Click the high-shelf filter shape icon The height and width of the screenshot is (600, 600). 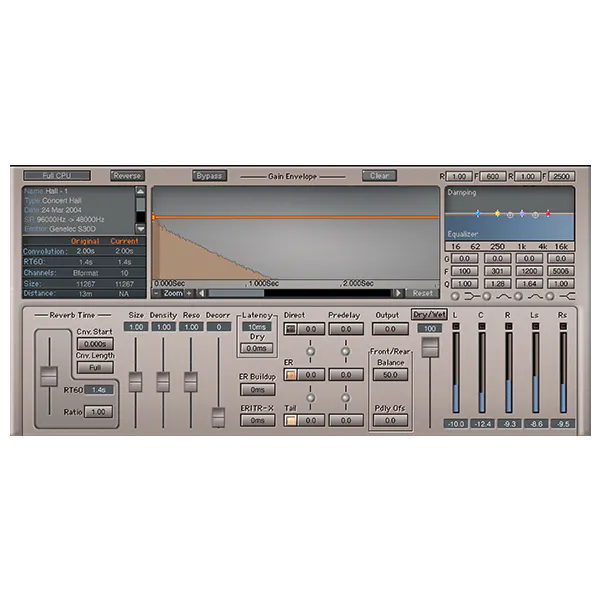567,296
